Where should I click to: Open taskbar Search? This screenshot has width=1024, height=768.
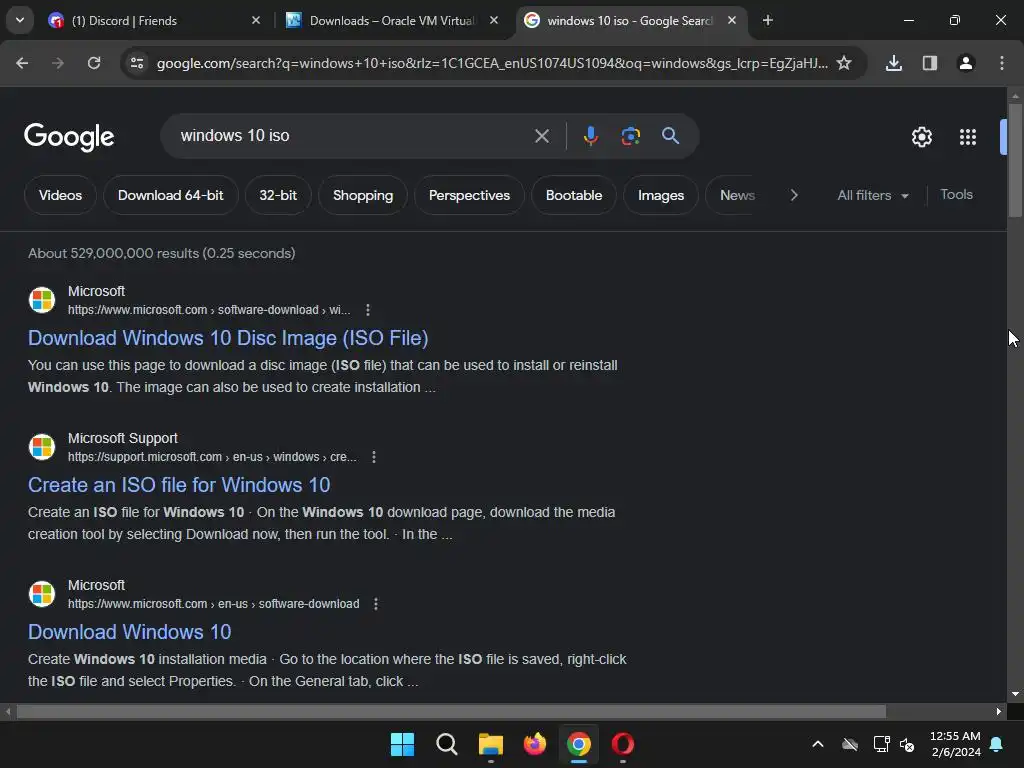[x=447, y=744]
